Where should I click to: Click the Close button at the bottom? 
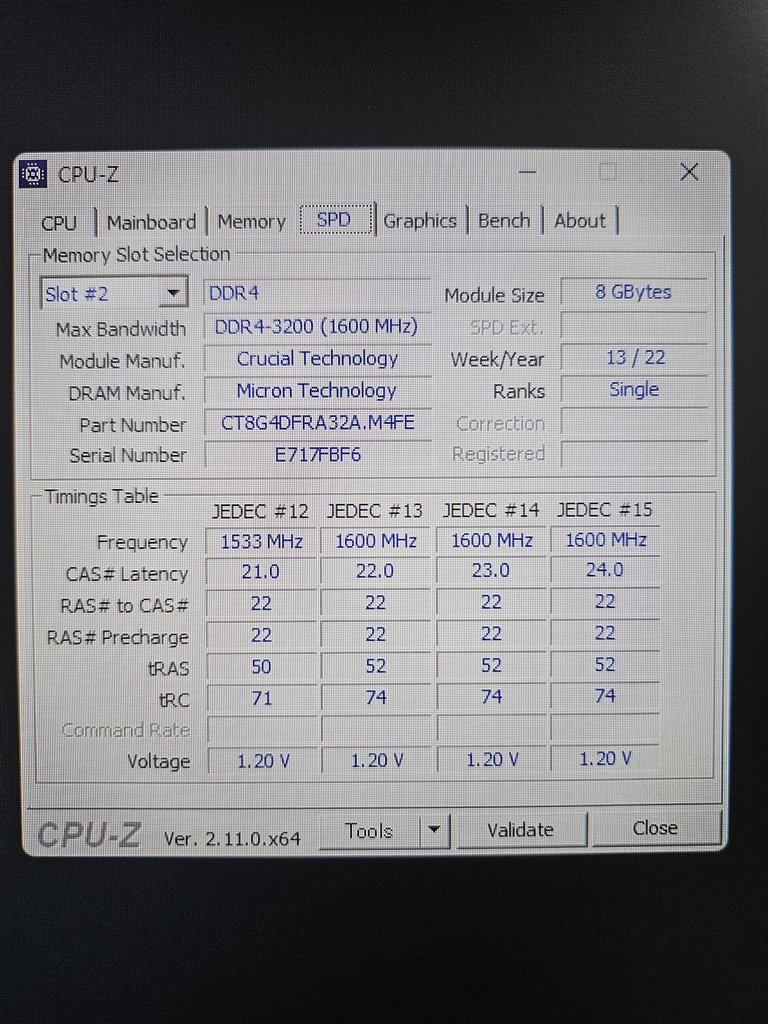click(x=655, y=828)
